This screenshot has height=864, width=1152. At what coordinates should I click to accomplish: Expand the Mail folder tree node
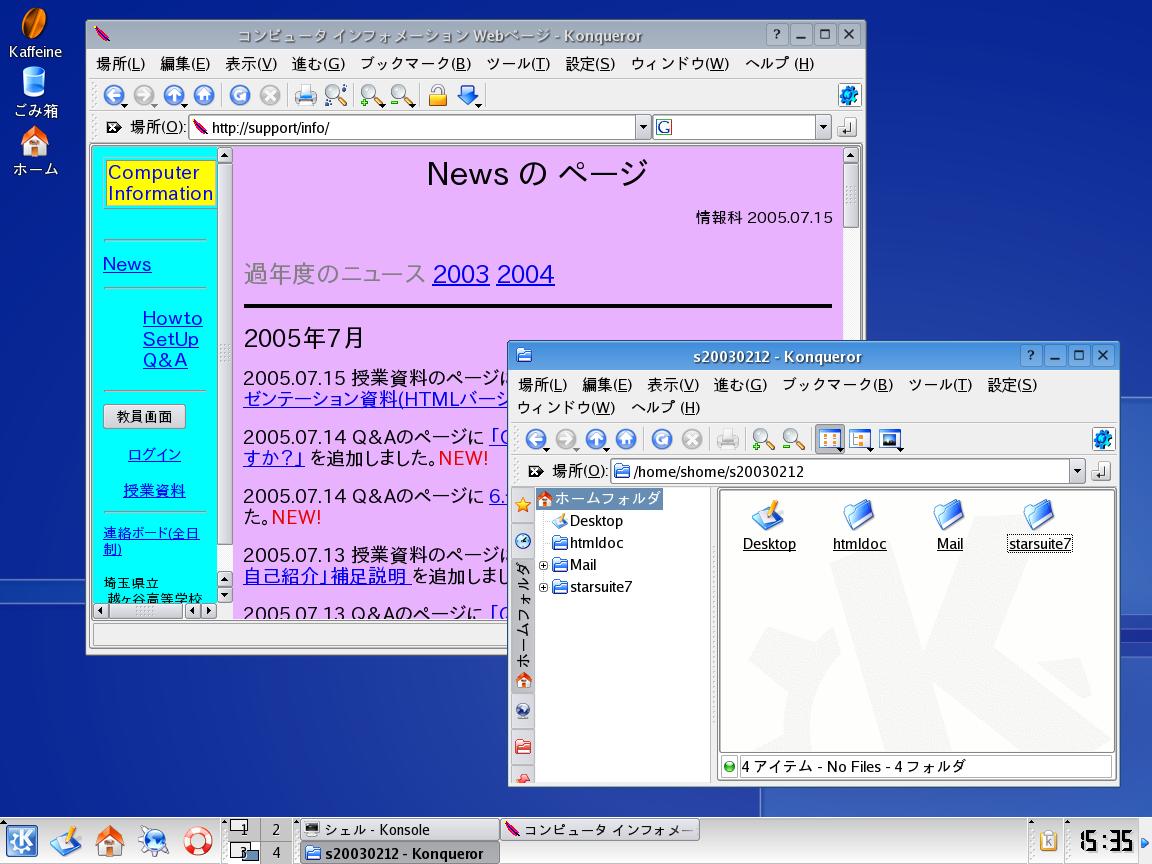coord(543,565)
